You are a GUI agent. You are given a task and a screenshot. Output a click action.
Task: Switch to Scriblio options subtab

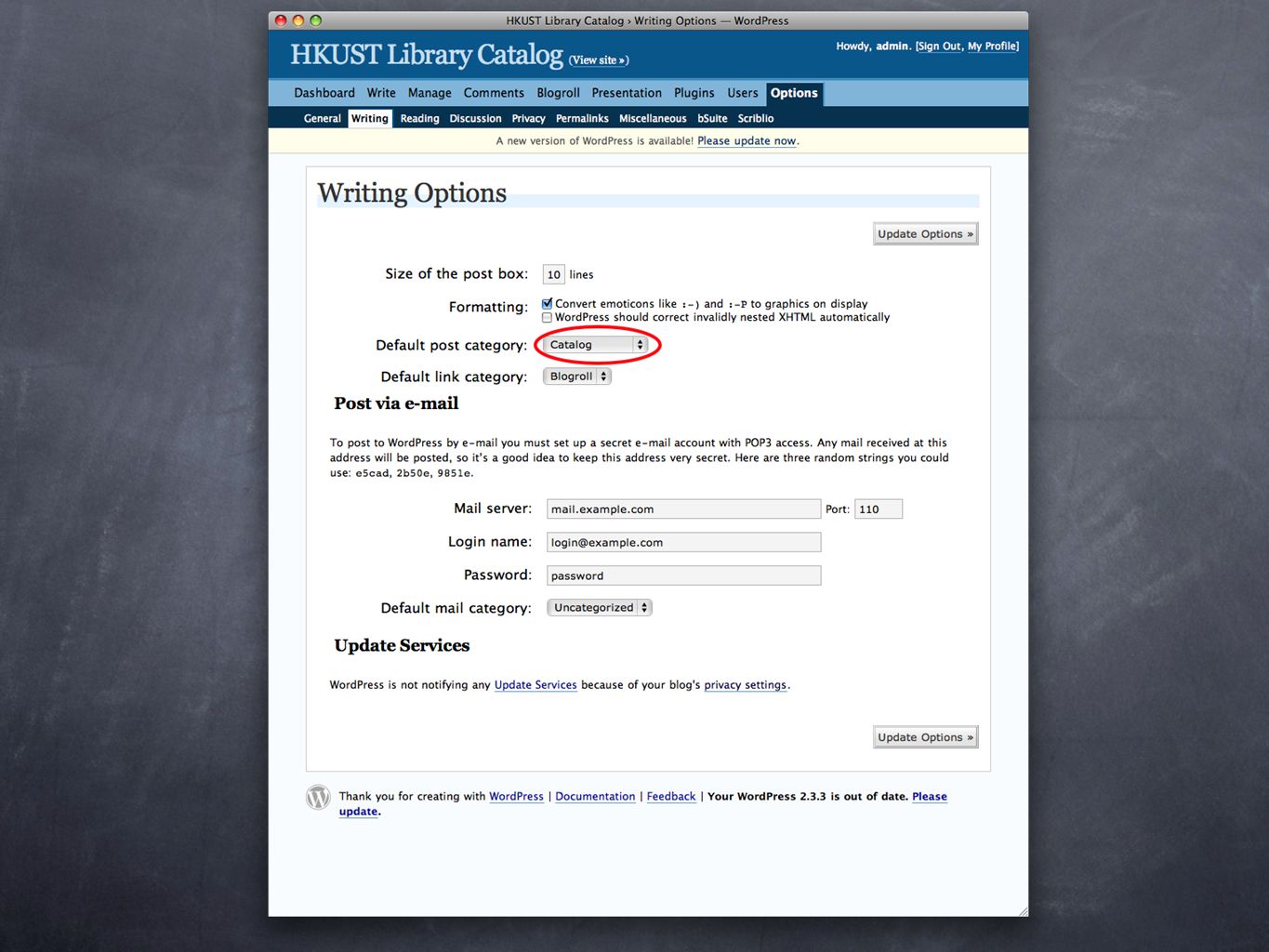[x=756, y=118]
